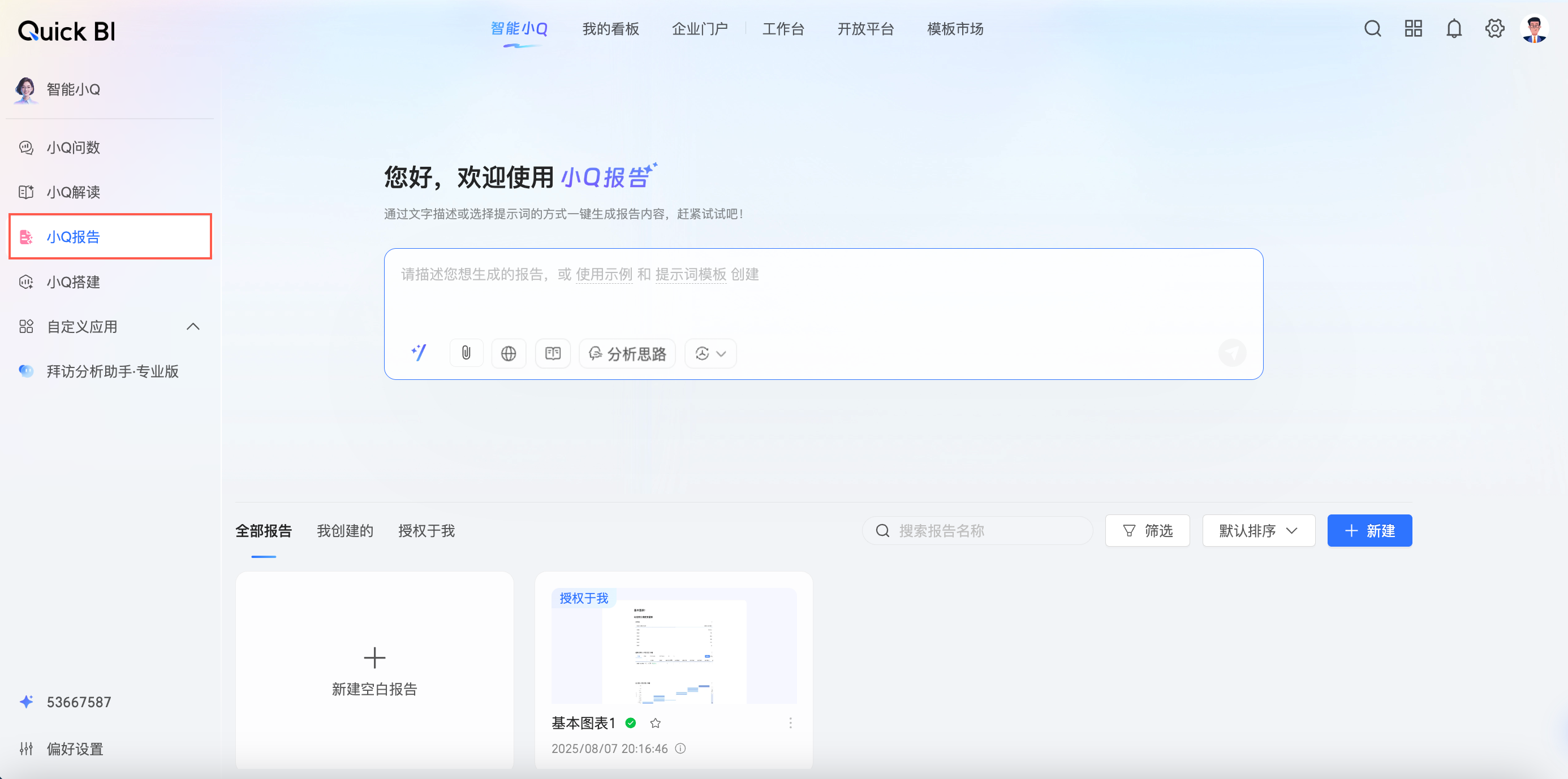
Task: Open the 默认排序 sort dropdown
Action: coord(1258,531)
